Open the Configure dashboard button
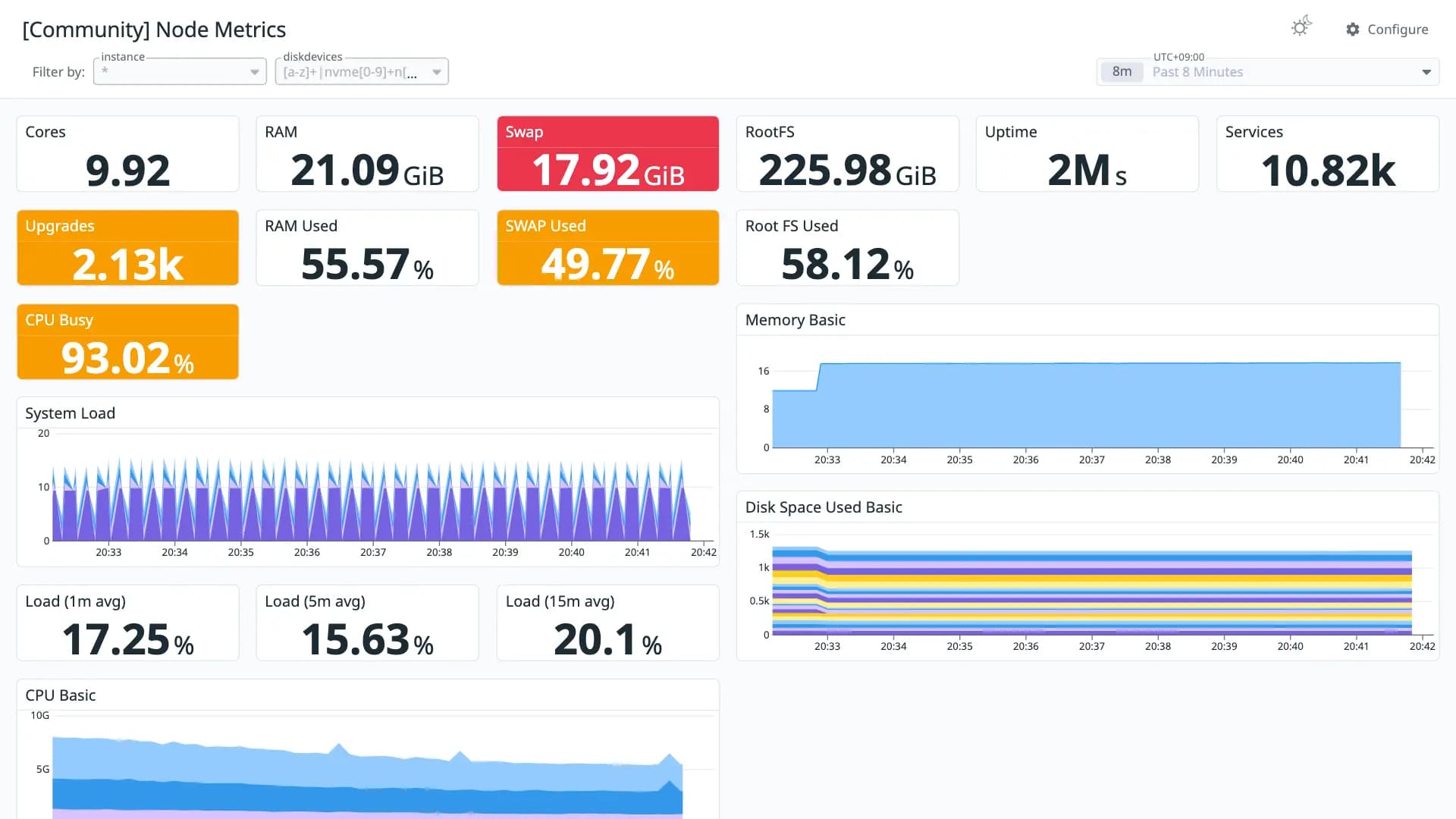Viewport: 1456px width, 819px height. (x=1387, y=29)
